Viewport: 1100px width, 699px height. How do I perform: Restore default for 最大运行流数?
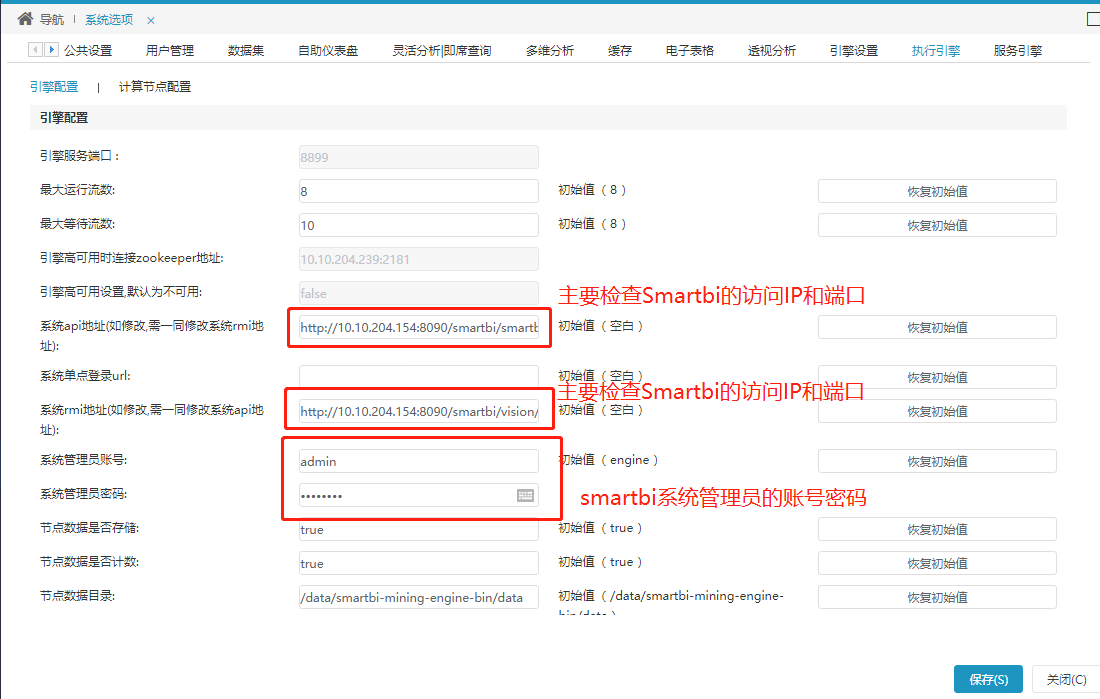pyautogui.click(x=937, y=191)
